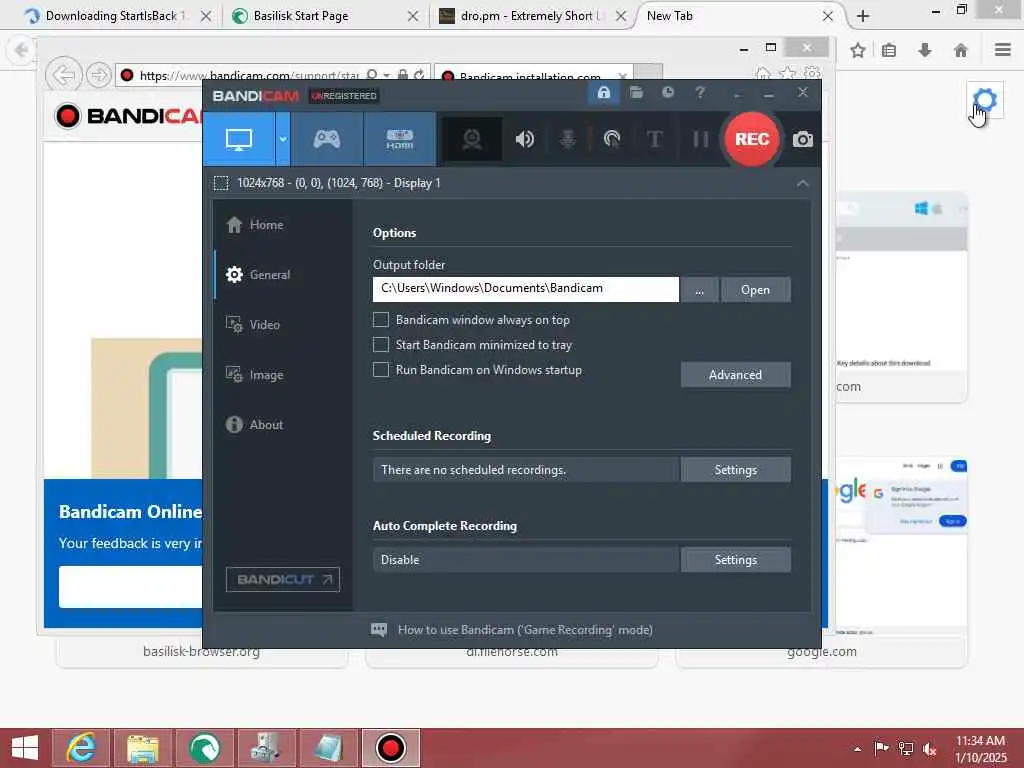
Task: Bookmark this page with star icon
Action: coord(857,50)
